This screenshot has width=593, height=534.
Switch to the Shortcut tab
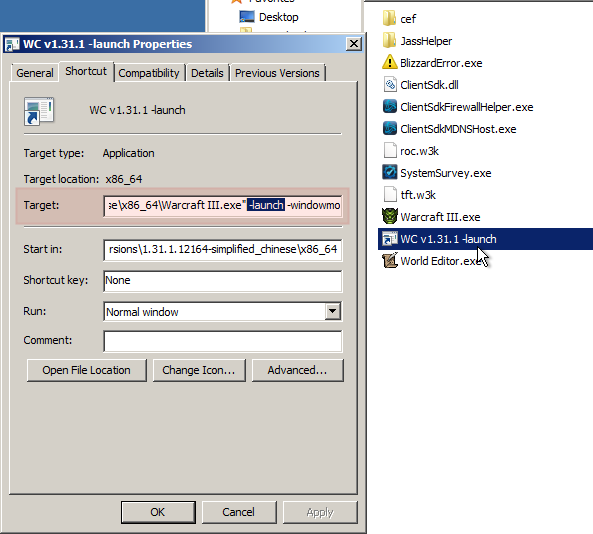click(x=86, y=71)
